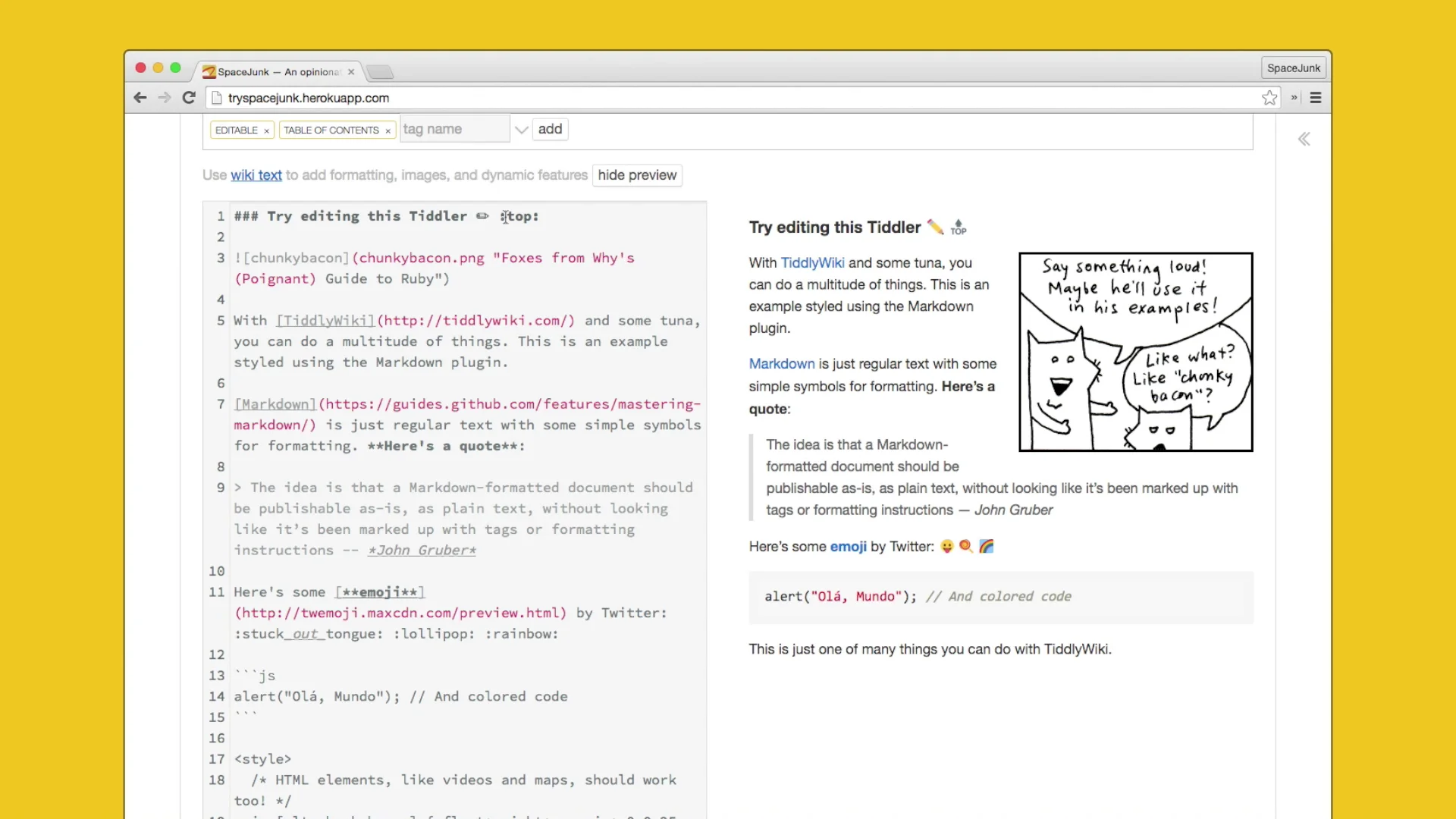Image resolution: width=1456 pixels, height=819 pixels.
Task: Toggle hide preview button
Action: tap(637, 175)
